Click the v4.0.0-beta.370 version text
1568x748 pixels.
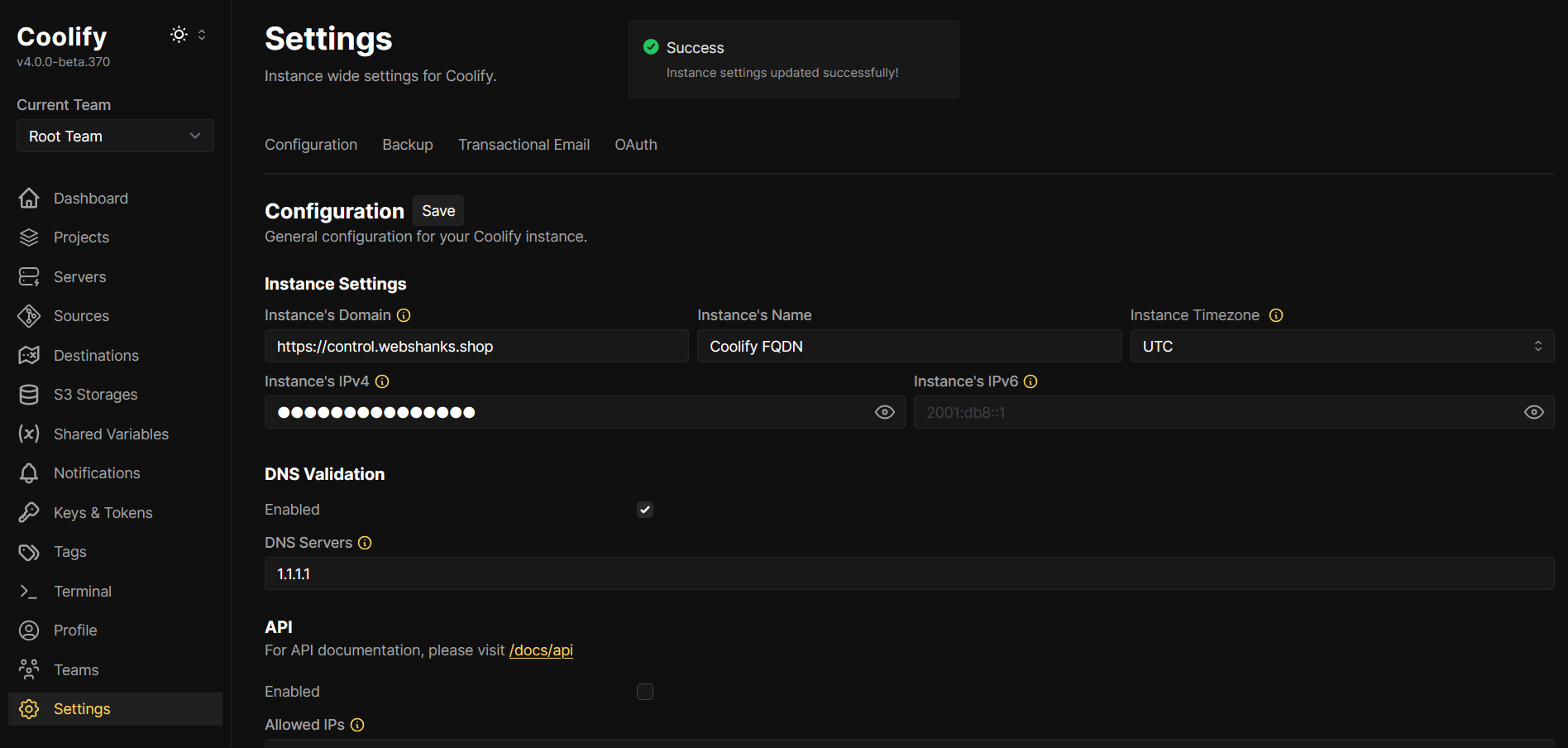pyautogui.click(x=64, y=62)
